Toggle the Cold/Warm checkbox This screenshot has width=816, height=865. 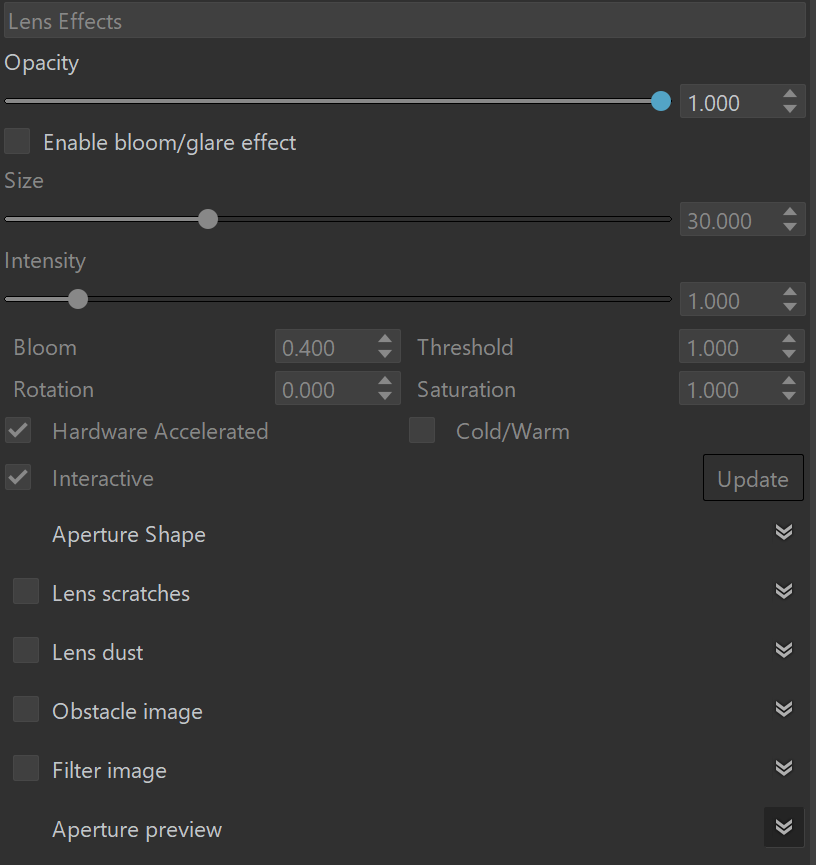pos(422,430)
